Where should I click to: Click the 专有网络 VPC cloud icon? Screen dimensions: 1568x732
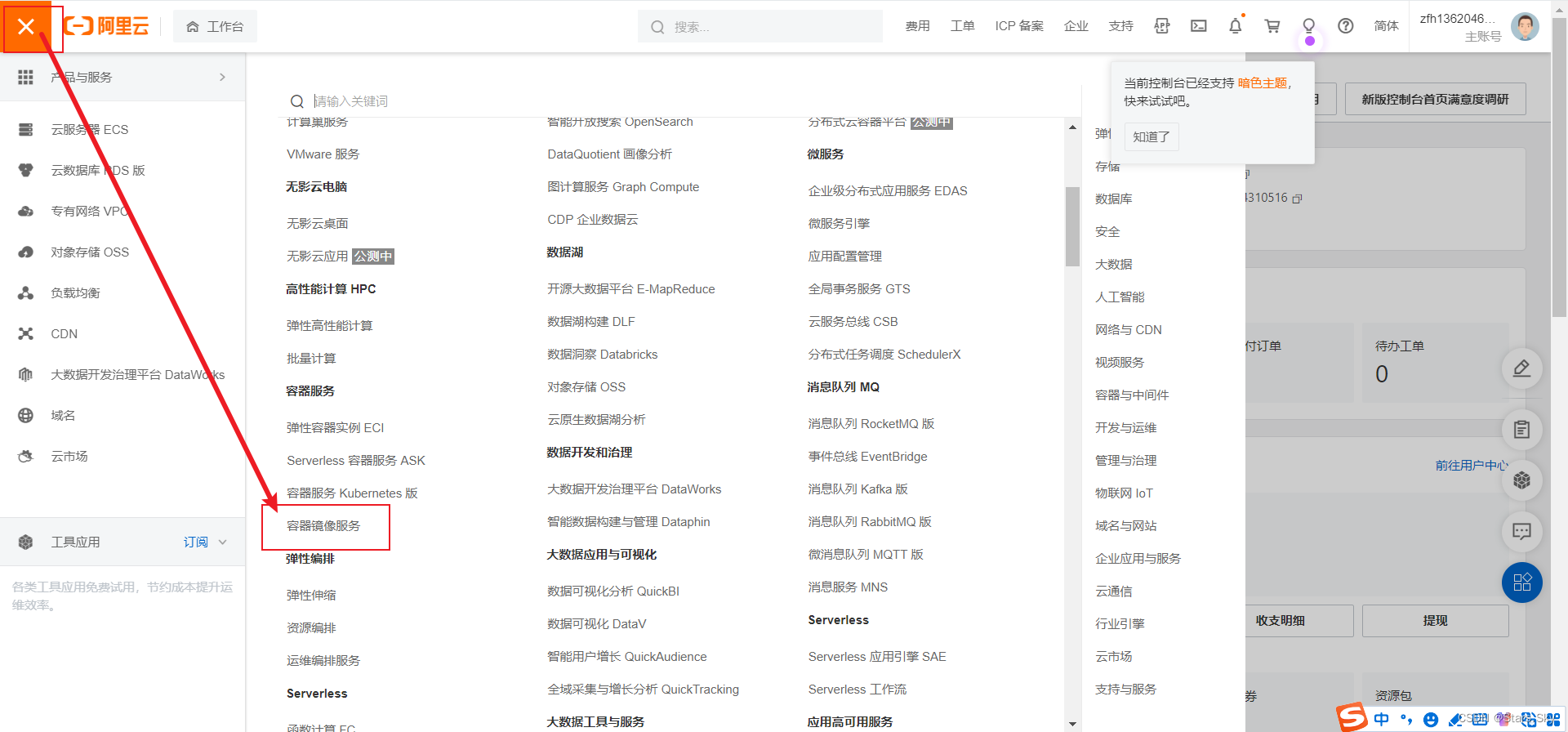click(26, 211)
